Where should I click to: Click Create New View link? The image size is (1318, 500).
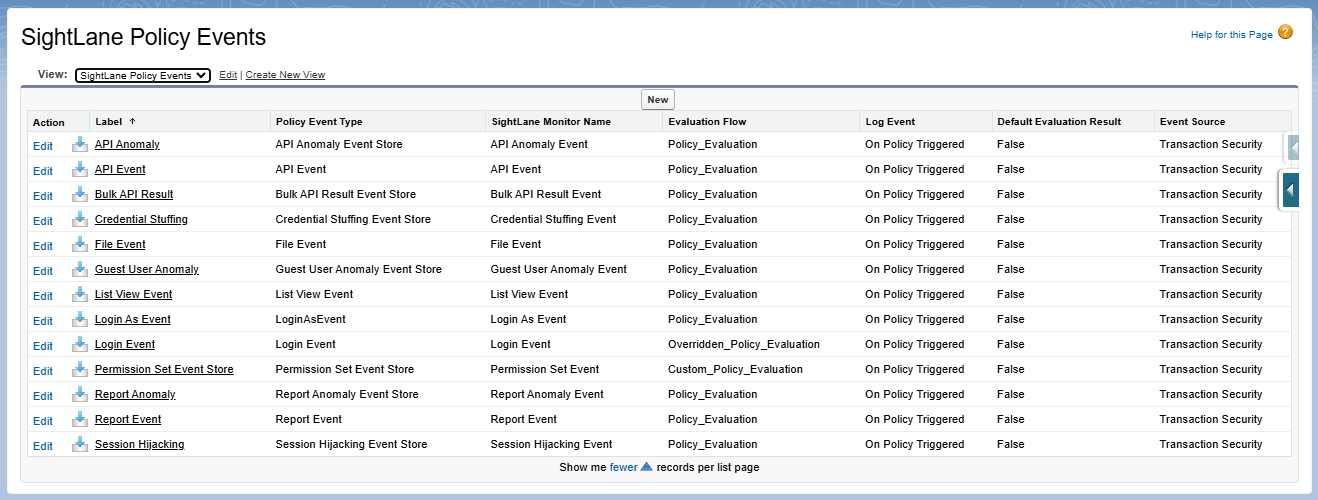coord(285,75)
